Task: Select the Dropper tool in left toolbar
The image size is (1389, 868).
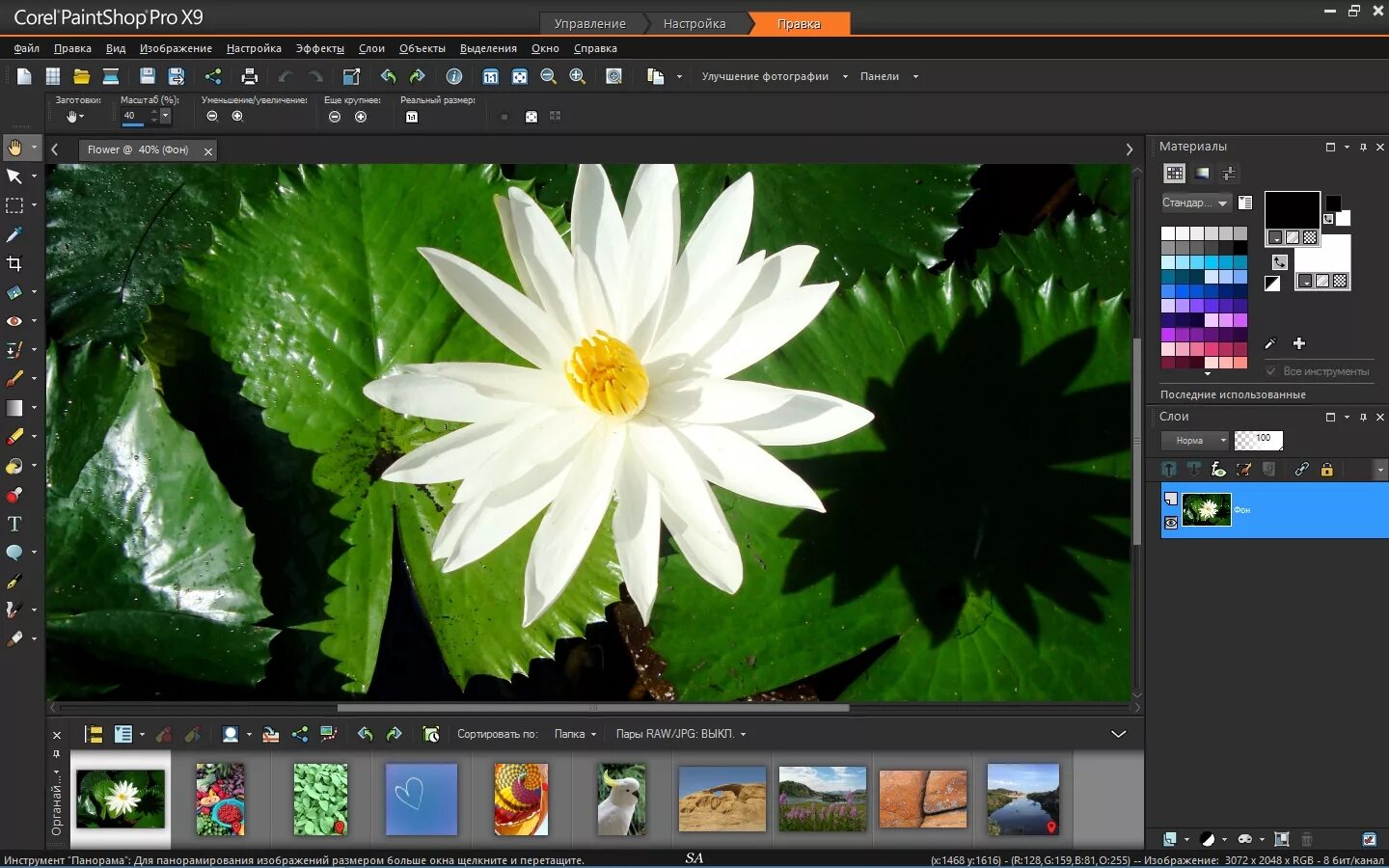Action: 14,234
